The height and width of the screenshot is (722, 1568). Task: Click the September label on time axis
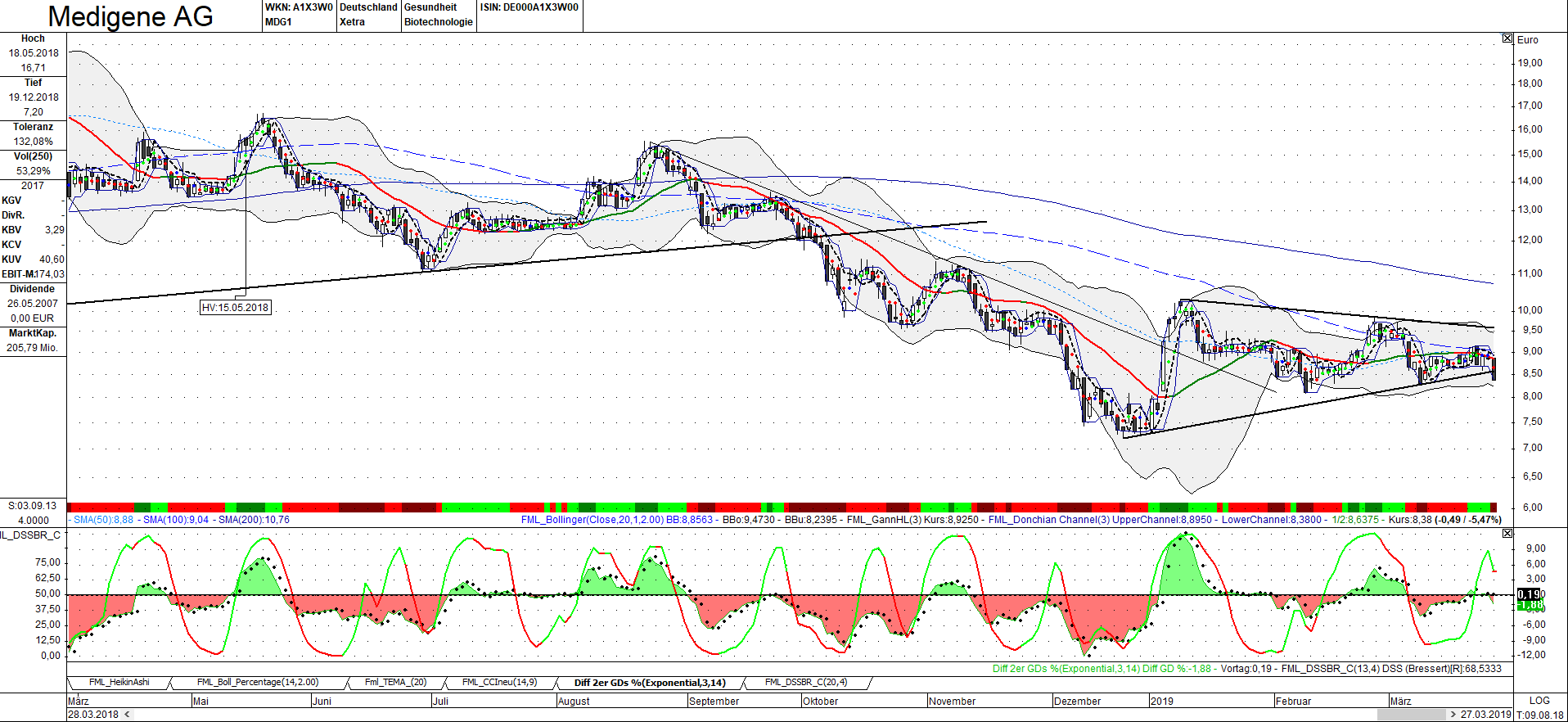(714, 702)
